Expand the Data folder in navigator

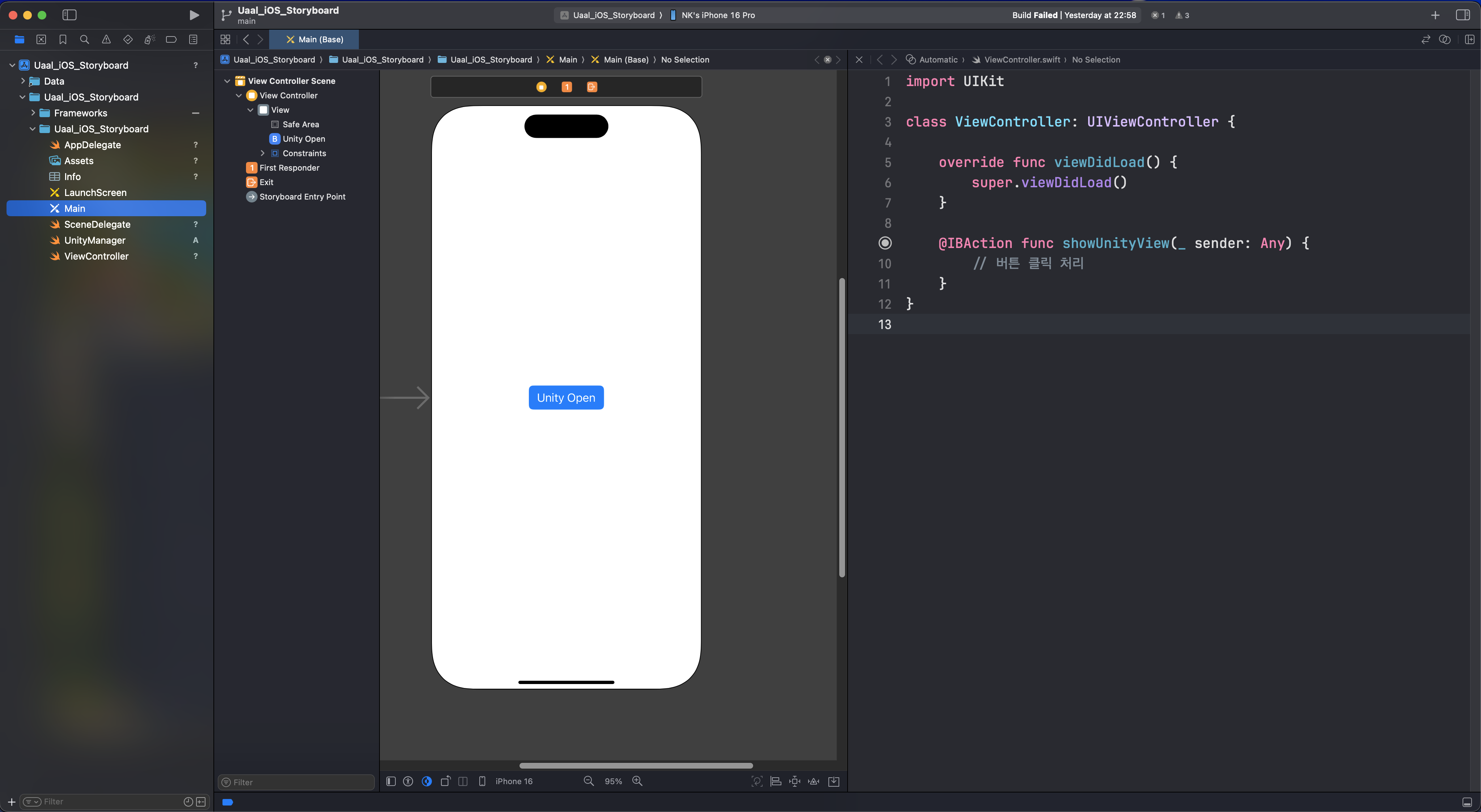23,81
